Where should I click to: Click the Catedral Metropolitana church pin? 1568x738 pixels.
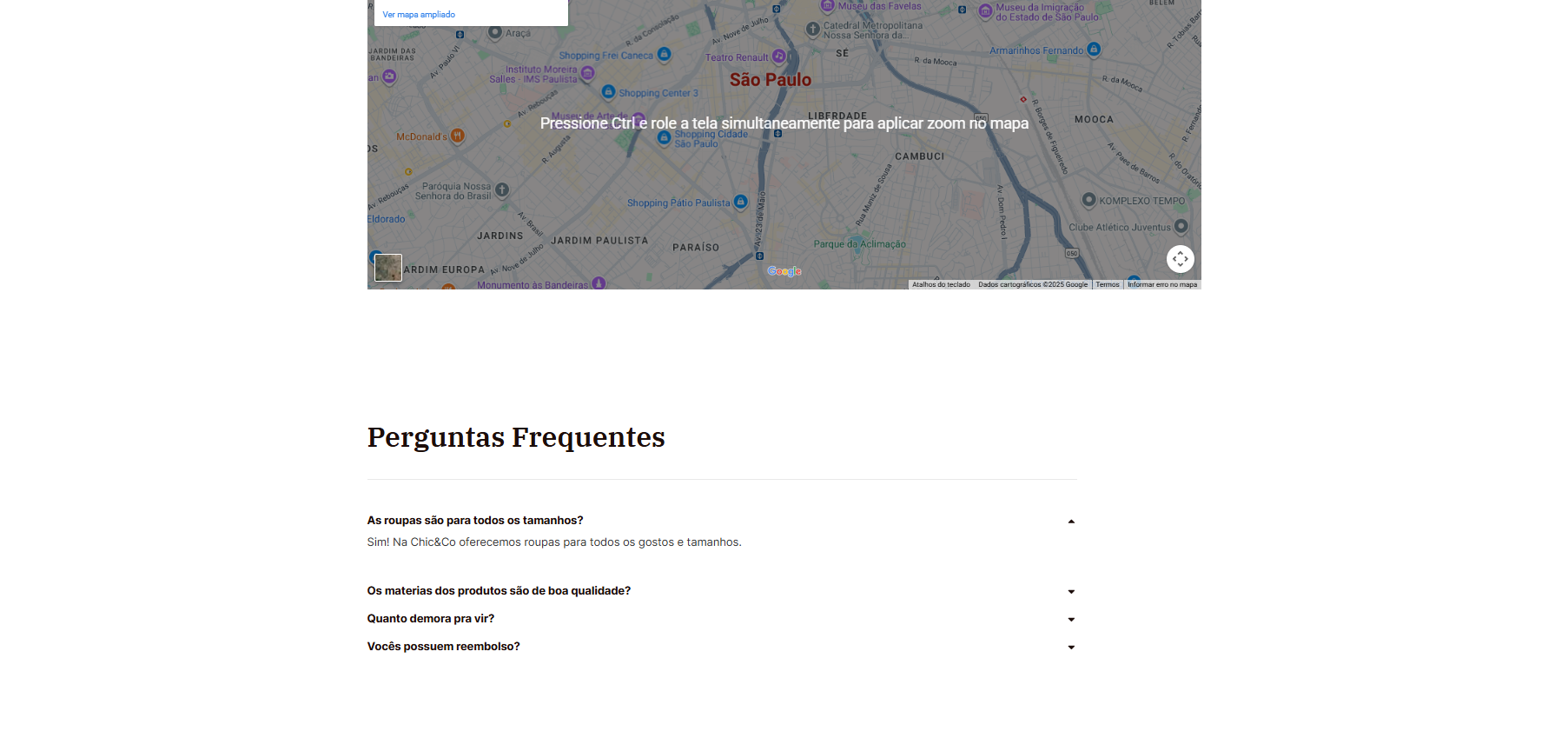pos(813,30)
